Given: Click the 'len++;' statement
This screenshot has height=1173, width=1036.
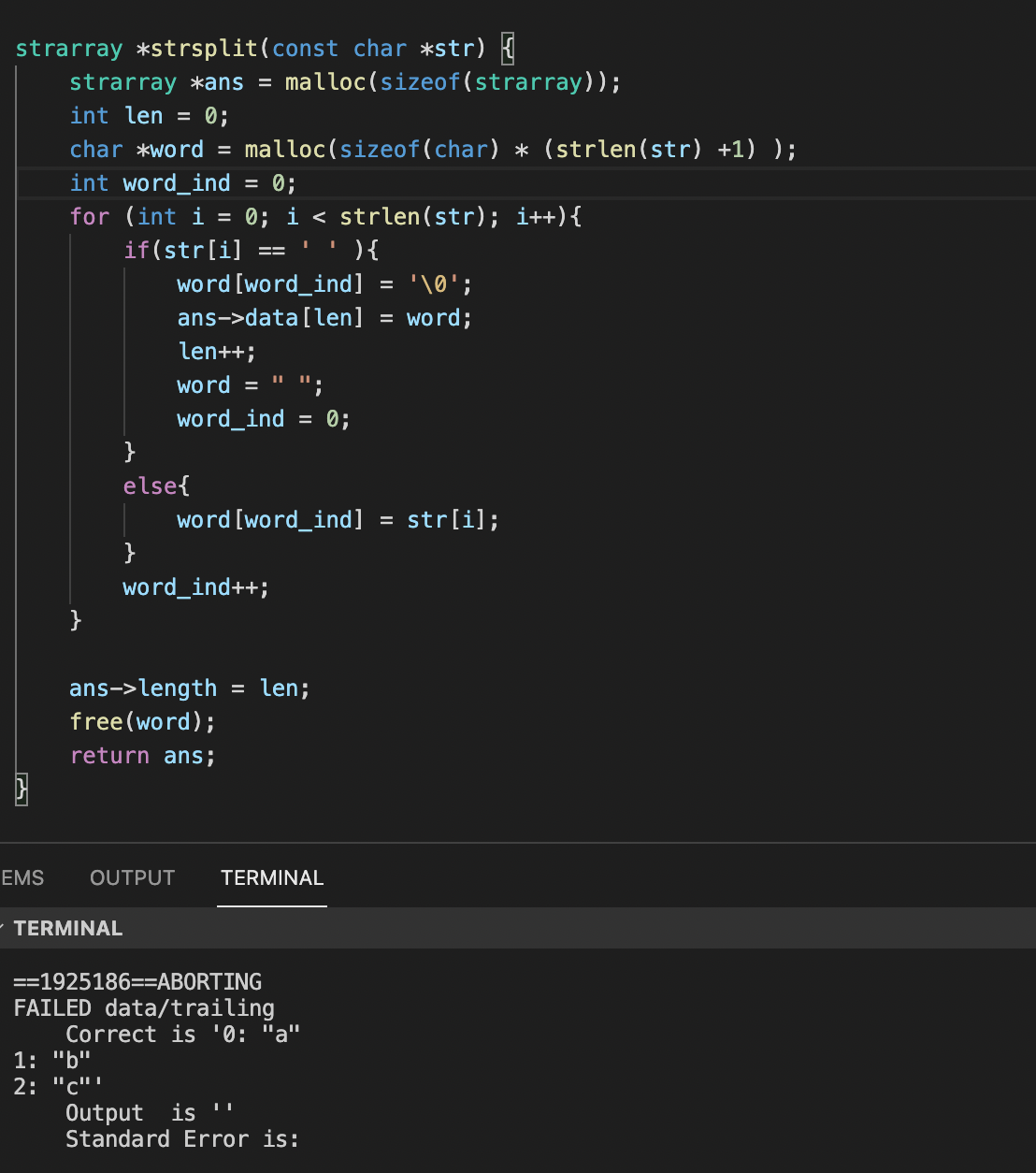Looking at the screenshot, I should pyautogui.click(x=216, y=352).
